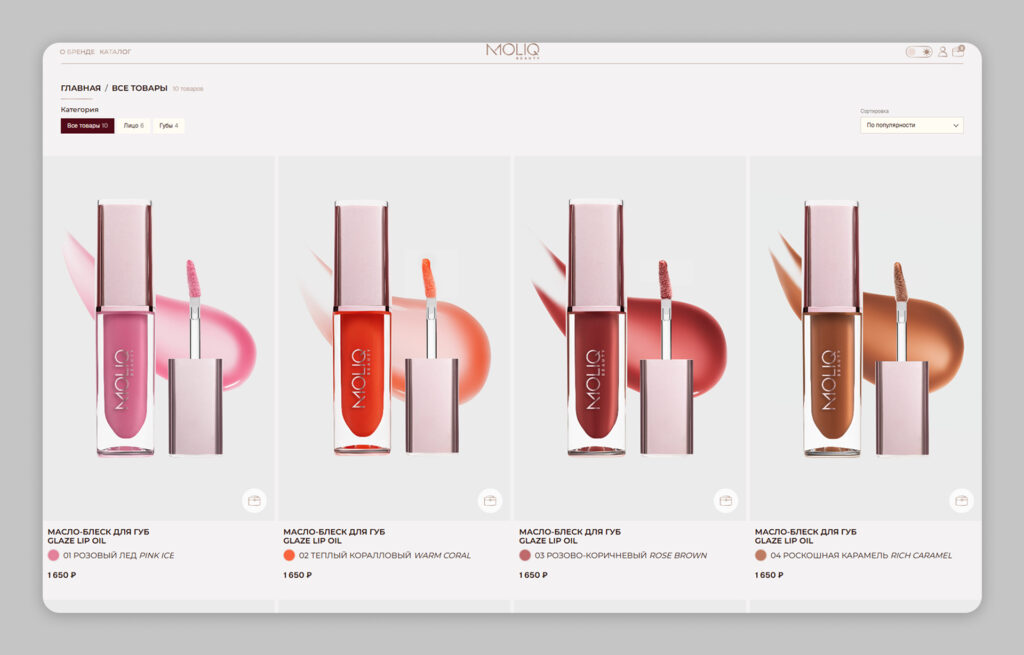Viewport: 1024px width, 655px height.
Task: Click shade name '01 Розовый лед Pink Ice'
Action: pyautogui.click(x=119, y=555)
